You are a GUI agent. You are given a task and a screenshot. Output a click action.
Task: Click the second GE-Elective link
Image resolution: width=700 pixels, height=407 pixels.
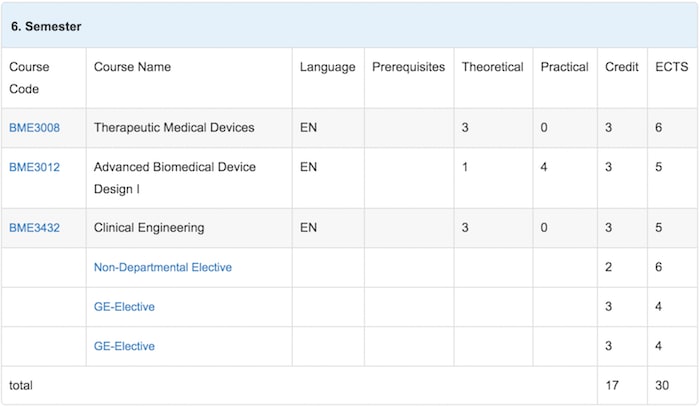pos(124,346)
